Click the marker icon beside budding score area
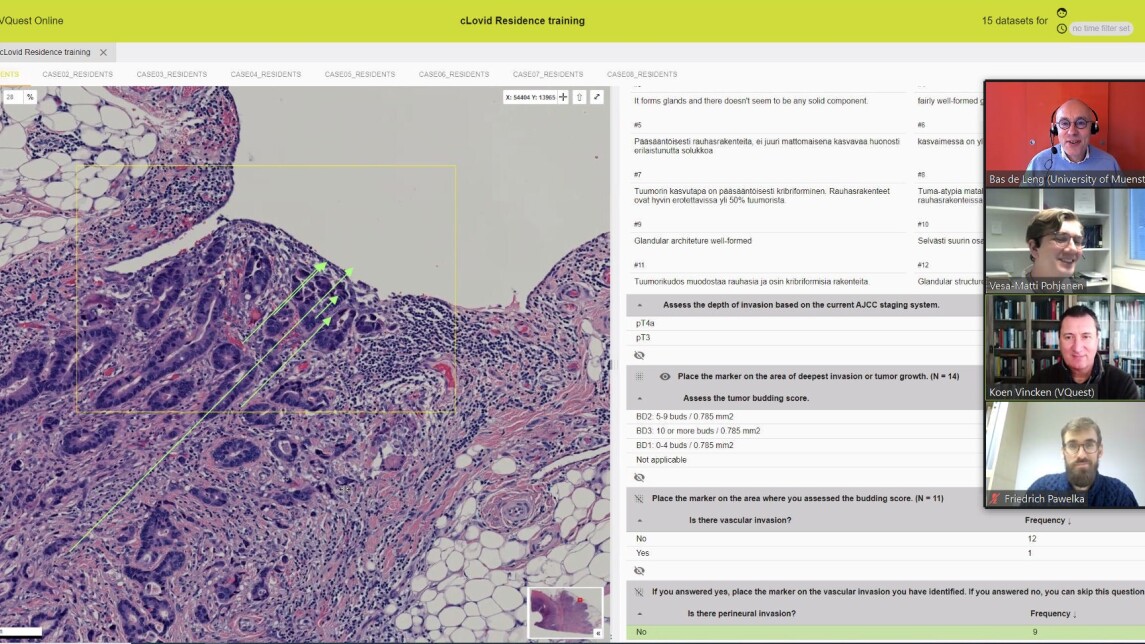The width and height of the screenshot is (1145, 644). tap(639, 498)
